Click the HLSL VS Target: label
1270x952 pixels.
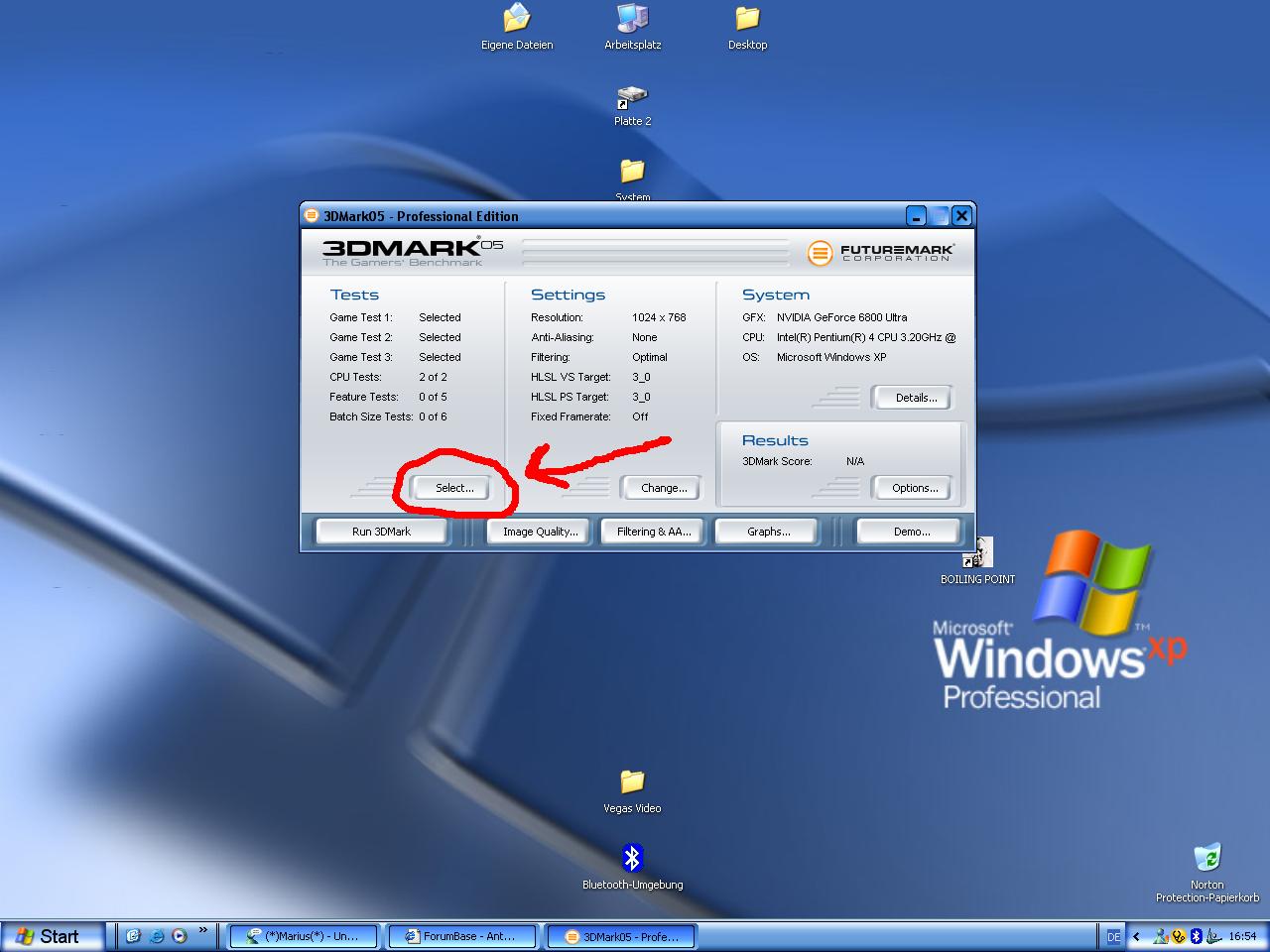pyautogui.click(x=571, y=377)
